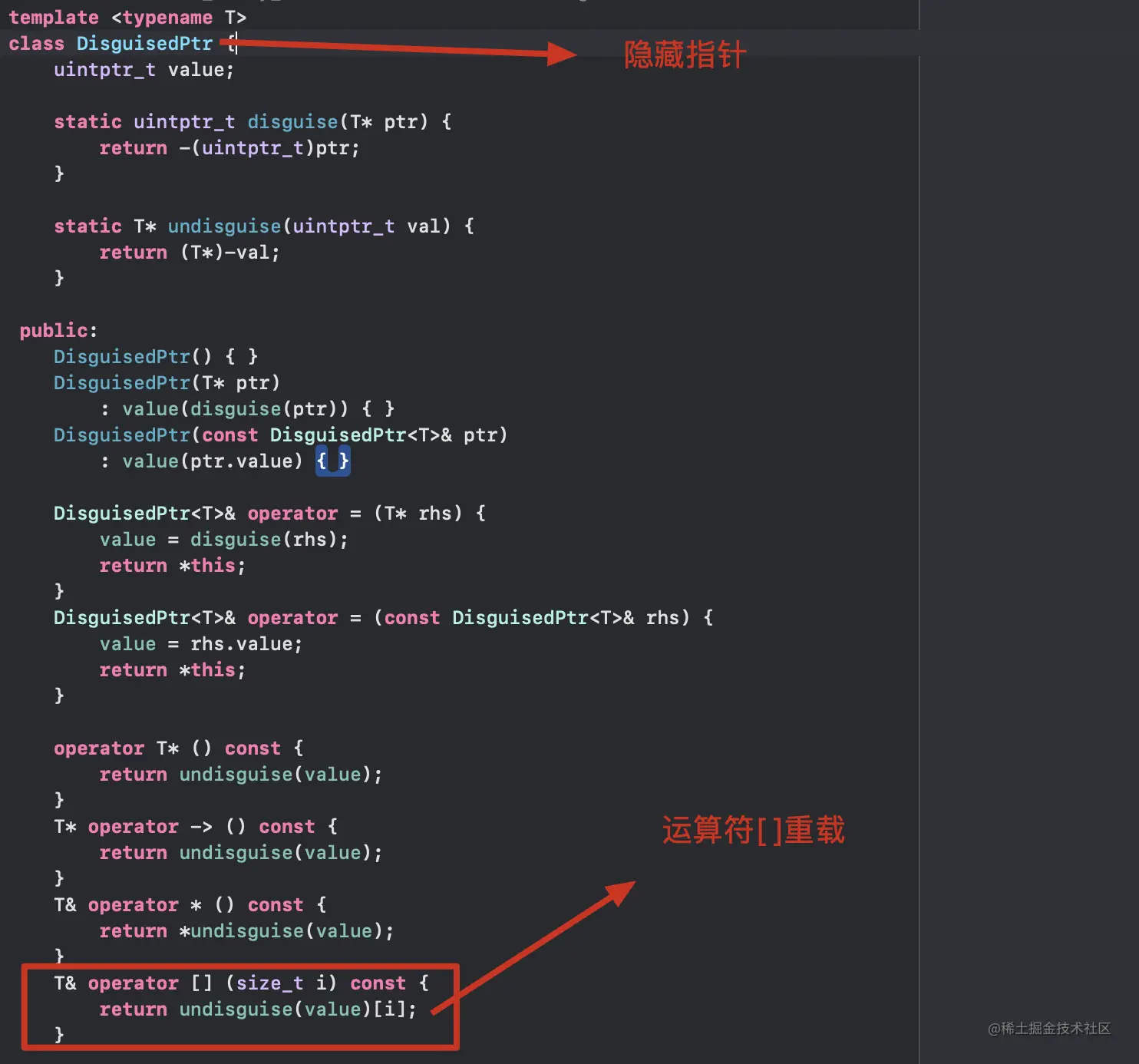This screenshot has width=1139, height=1064.
Task: Click "return undisguise(value);" under "operator ->"
Action: [x=241, y=852]
